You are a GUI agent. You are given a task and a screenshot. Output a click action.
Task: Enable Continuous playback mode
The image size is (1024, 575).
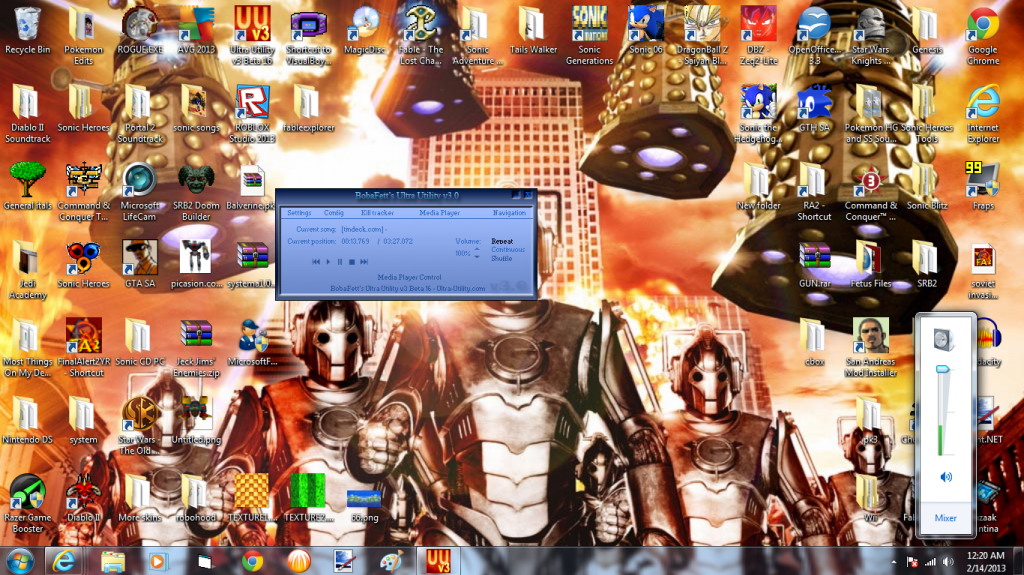pyautogui.click(x=508, y=250)
